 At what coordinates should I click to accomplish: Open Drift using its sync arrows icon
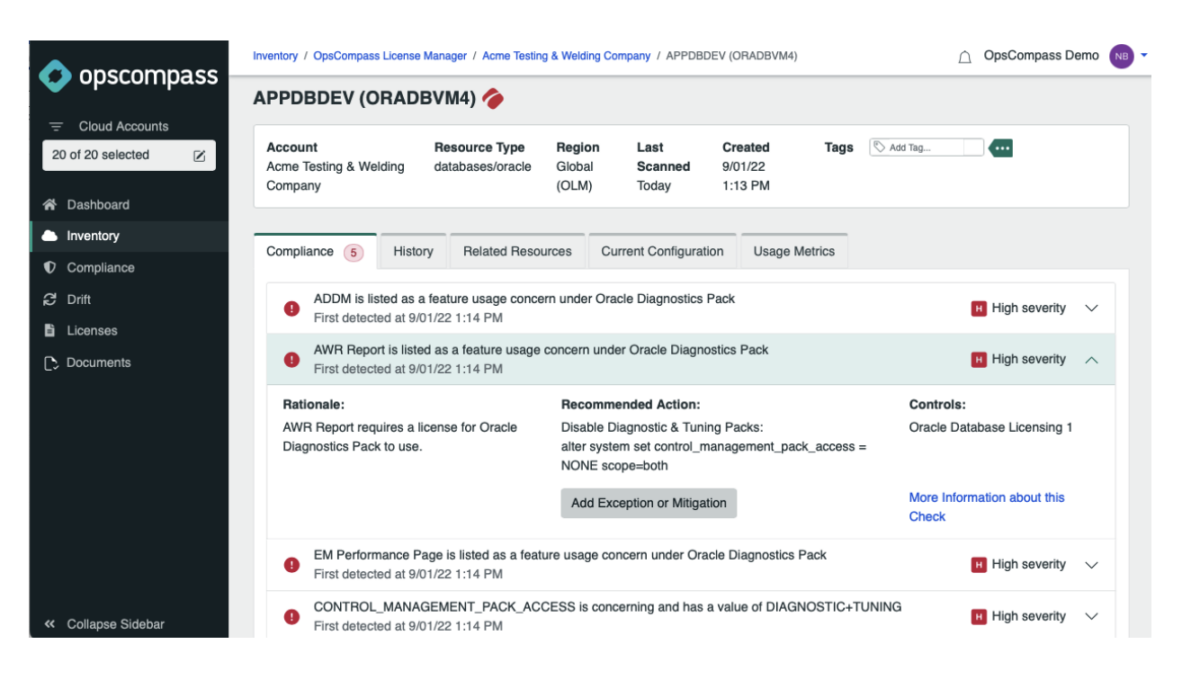(50, 299)
